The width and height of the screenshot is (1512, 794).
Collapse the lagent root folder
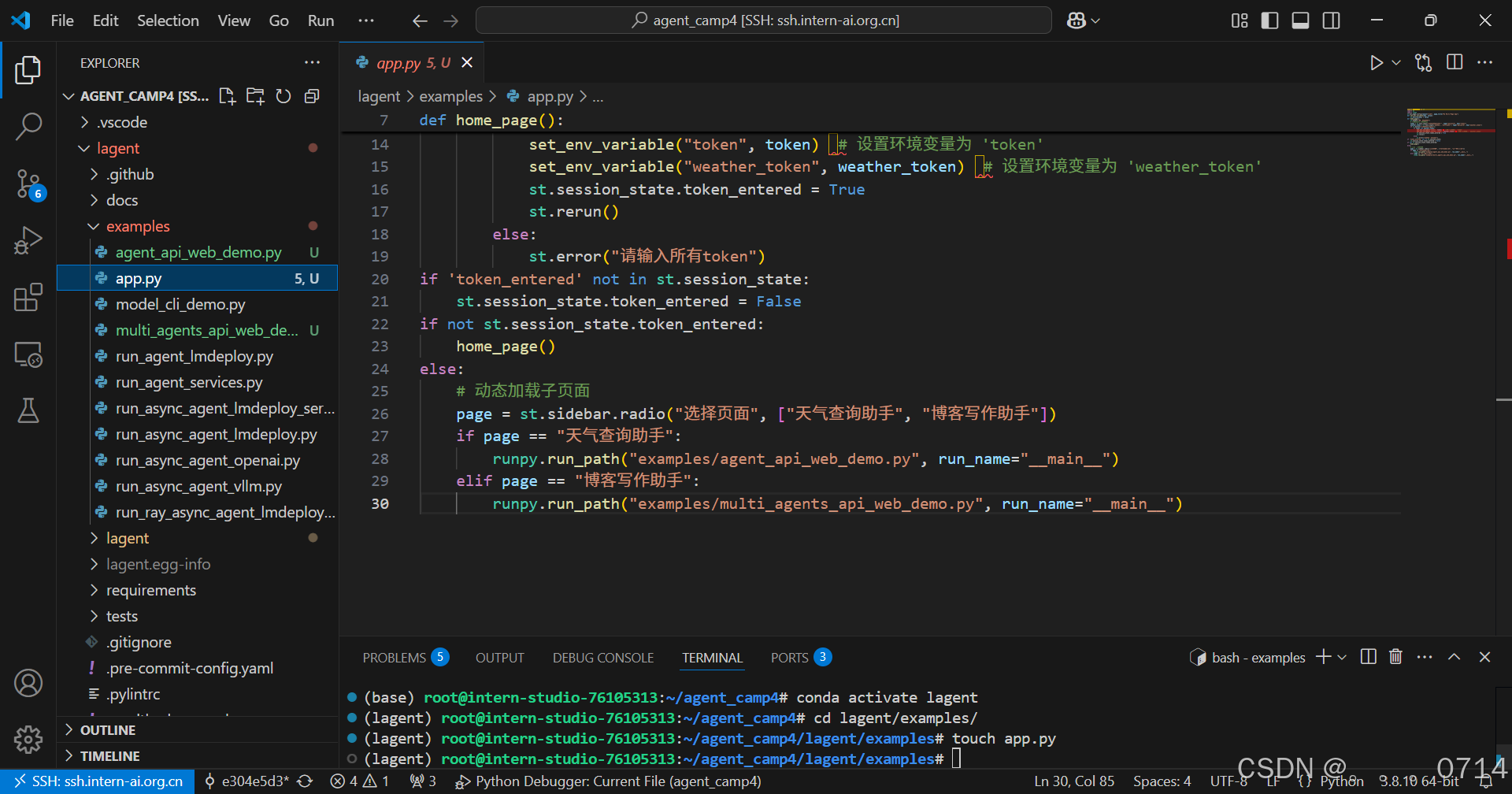[198, 148]
